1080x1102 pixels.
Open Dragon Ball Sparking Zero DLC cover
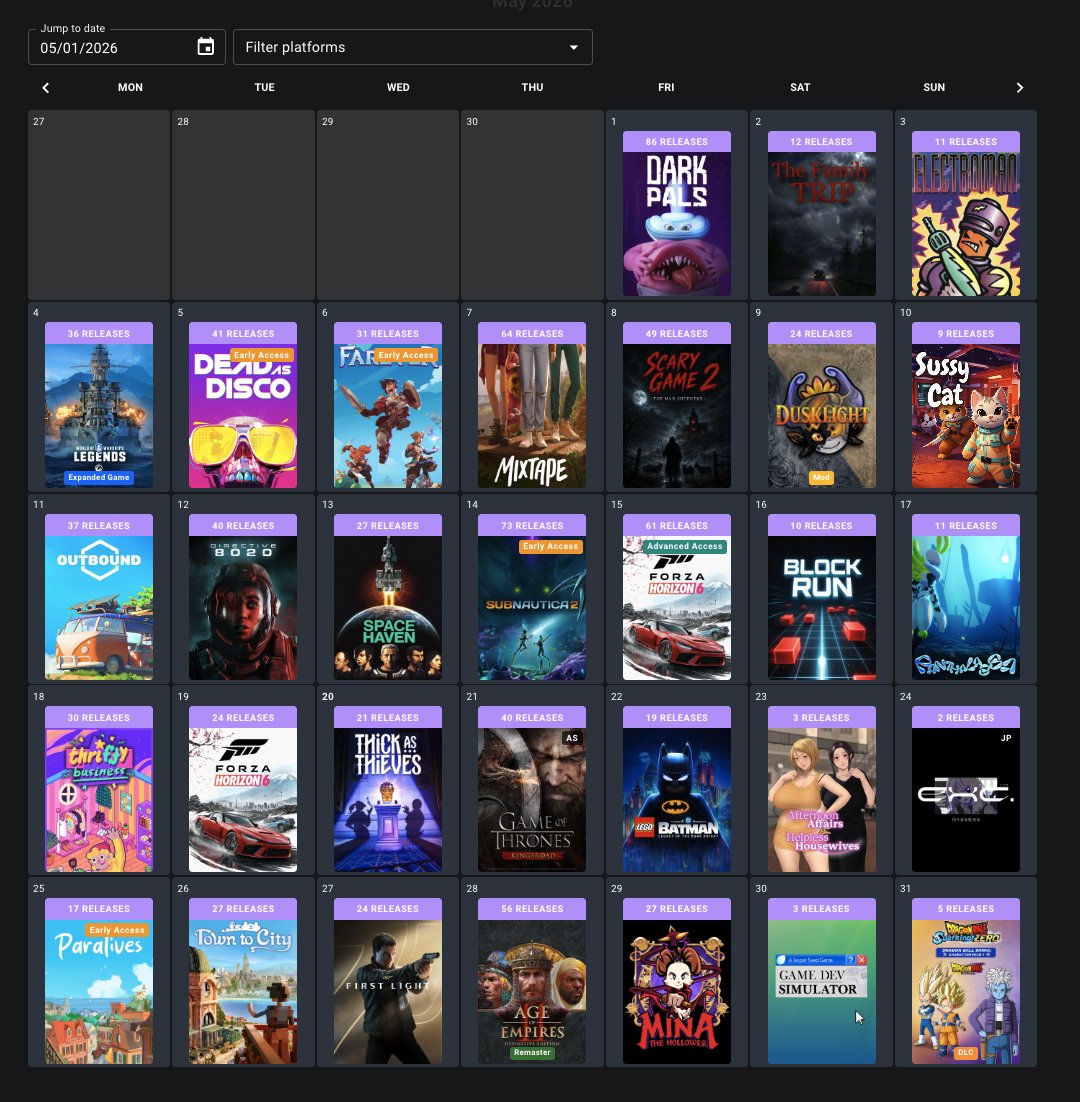pyautogui.click(x=965, y=992)
